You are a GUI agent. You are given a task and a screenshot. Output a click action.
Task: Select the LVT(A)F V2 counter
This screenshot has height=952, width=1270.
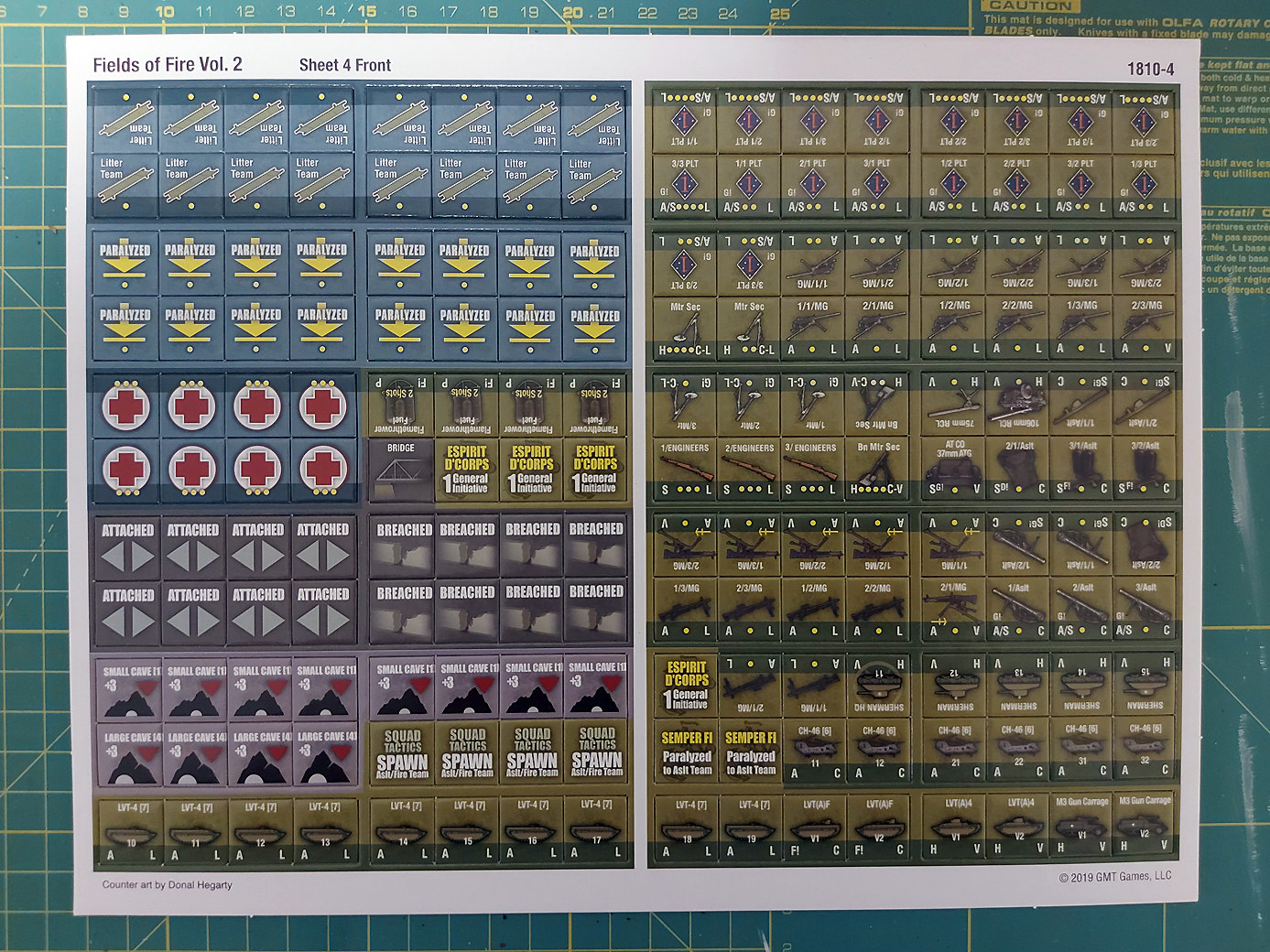pyautogui.click(x=880, y=829)
